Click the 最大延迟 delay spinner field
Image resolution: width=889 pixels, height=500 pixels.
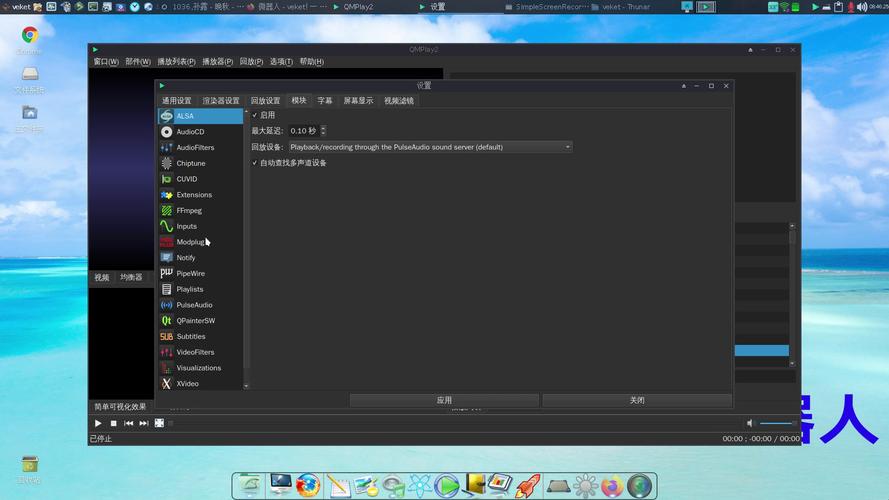[x=307, y=131]
